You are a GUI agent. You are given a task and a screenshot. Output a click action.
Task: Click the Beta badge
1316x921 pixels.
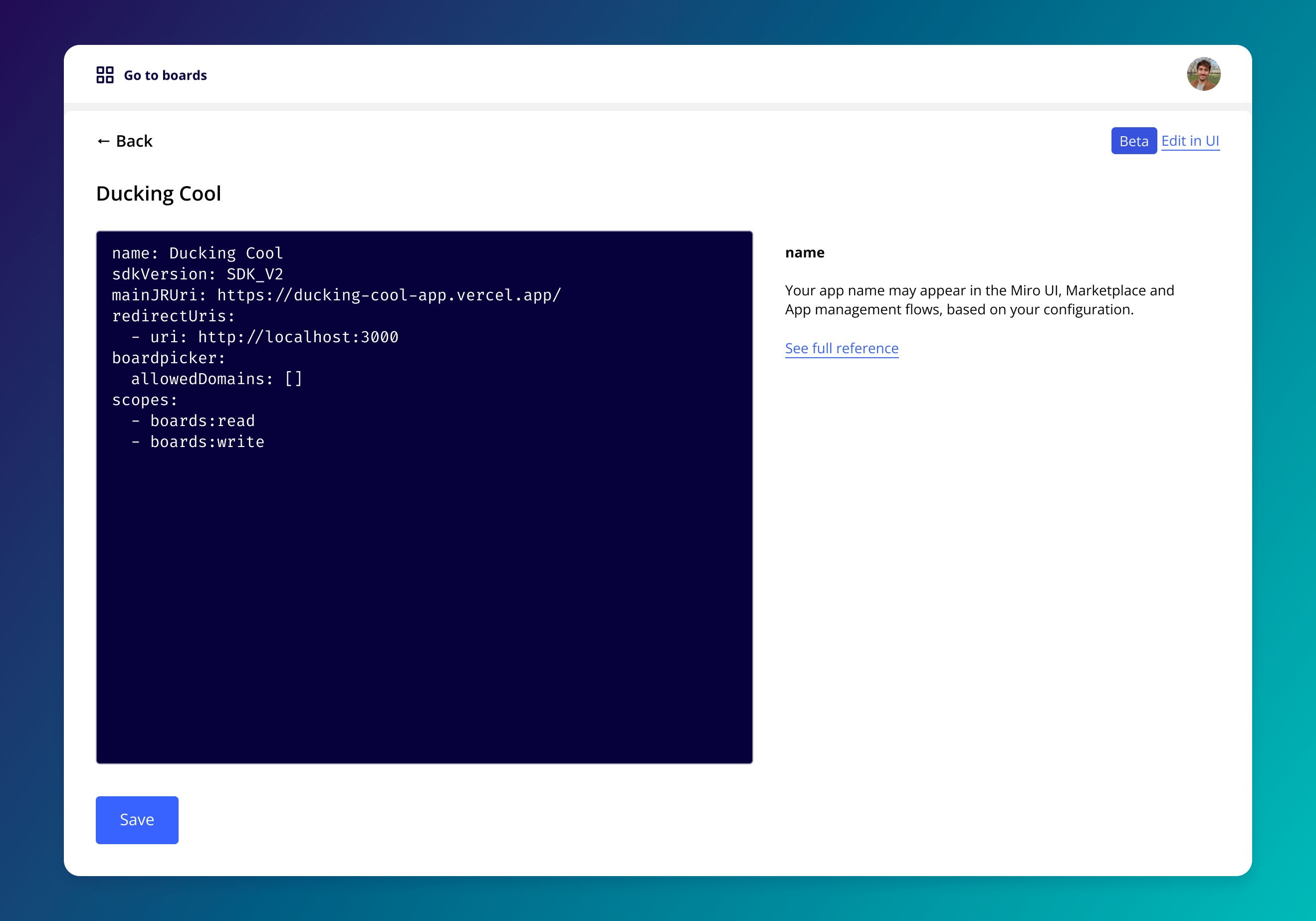pos(1134,141)
